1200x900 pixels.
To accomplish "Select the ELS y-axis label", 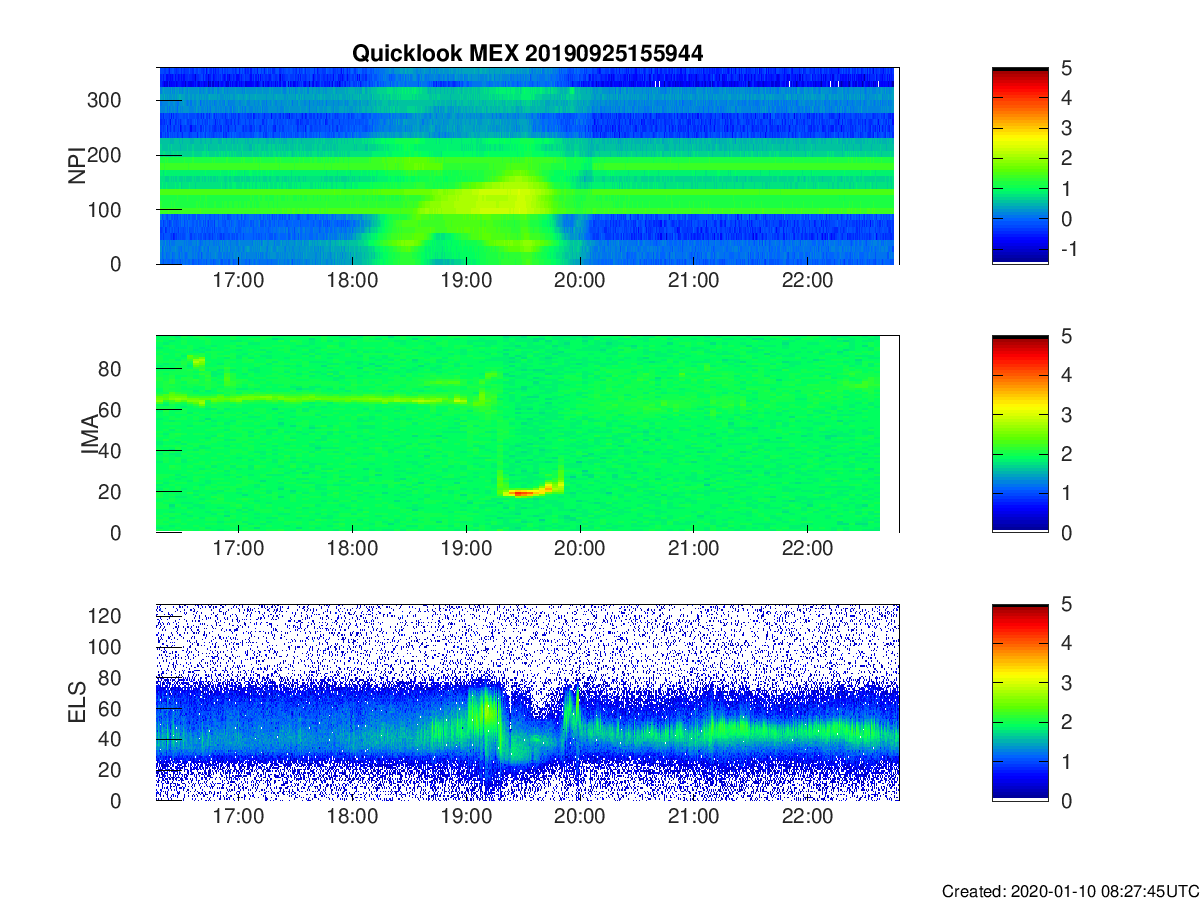I will click(x=78, y=702).
